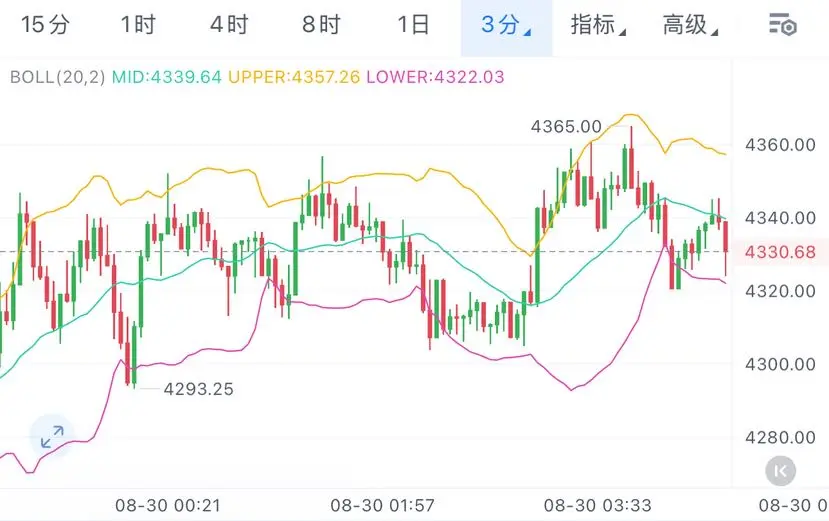829x521 pixels.
Task: Select the 4360.00 price axis label
Action: tap(780, 144)
